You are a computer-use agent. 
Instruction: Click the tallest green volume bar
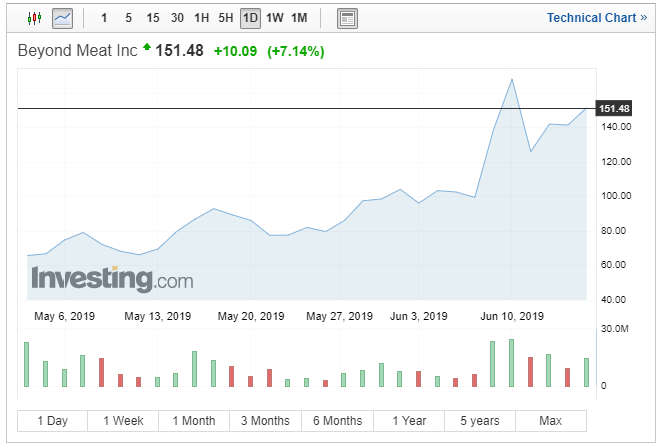511,363
